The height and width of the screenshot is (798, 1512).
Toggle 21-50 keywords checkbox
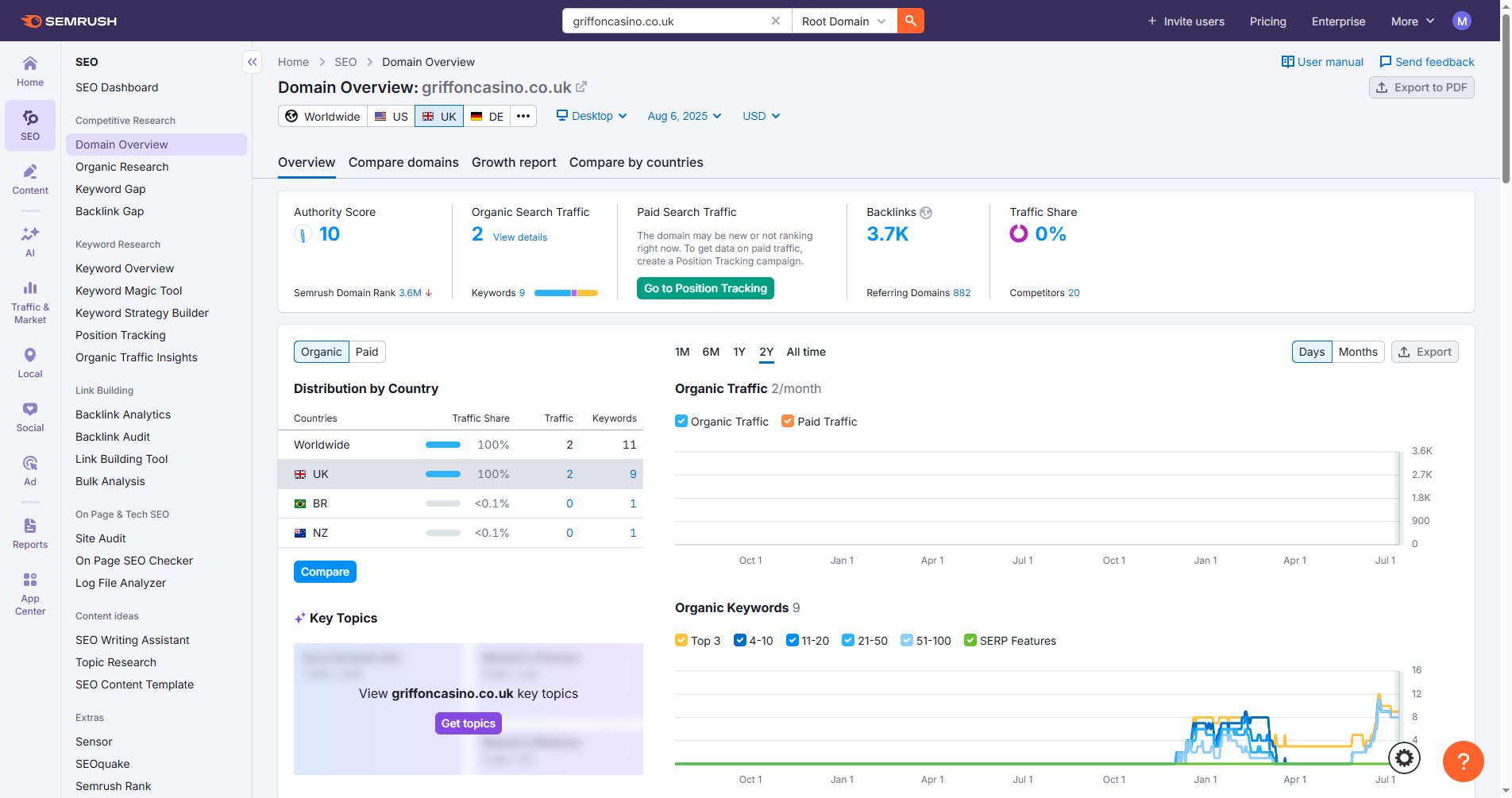pos(848,640)
